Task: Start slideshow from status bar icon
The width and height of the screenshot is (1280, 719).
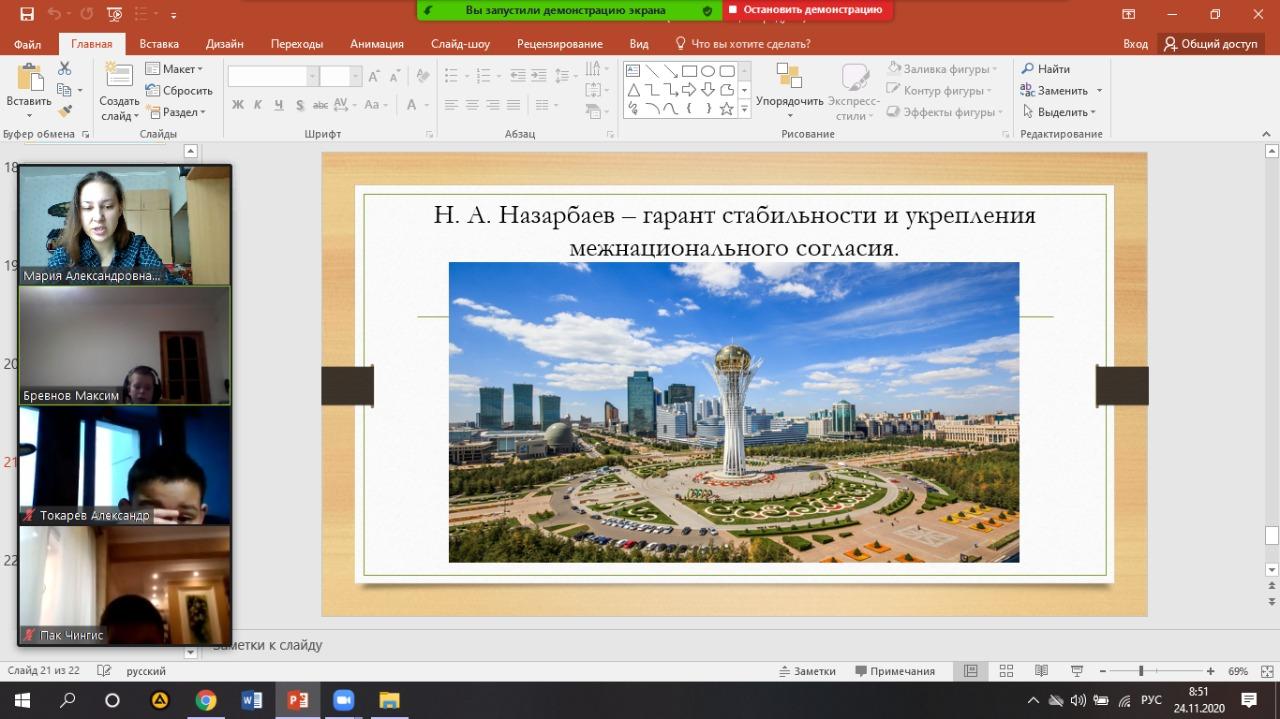Action: point(1077,671)
